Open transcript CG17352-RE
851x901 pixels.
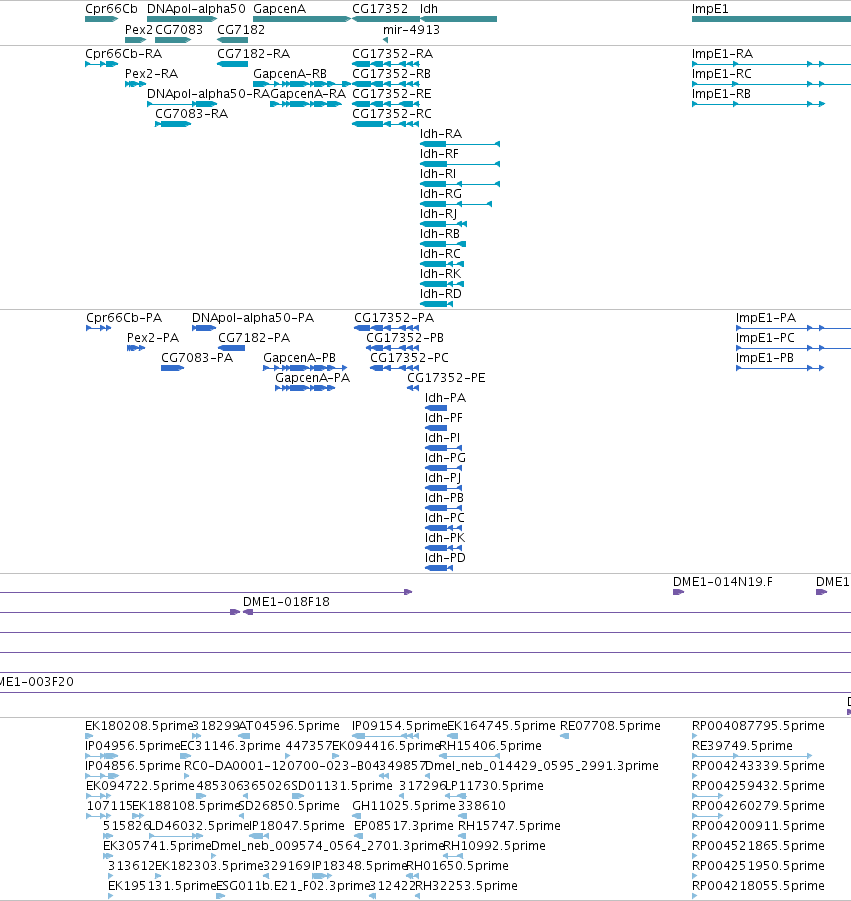pyautogui.click(x=391, y=94)
